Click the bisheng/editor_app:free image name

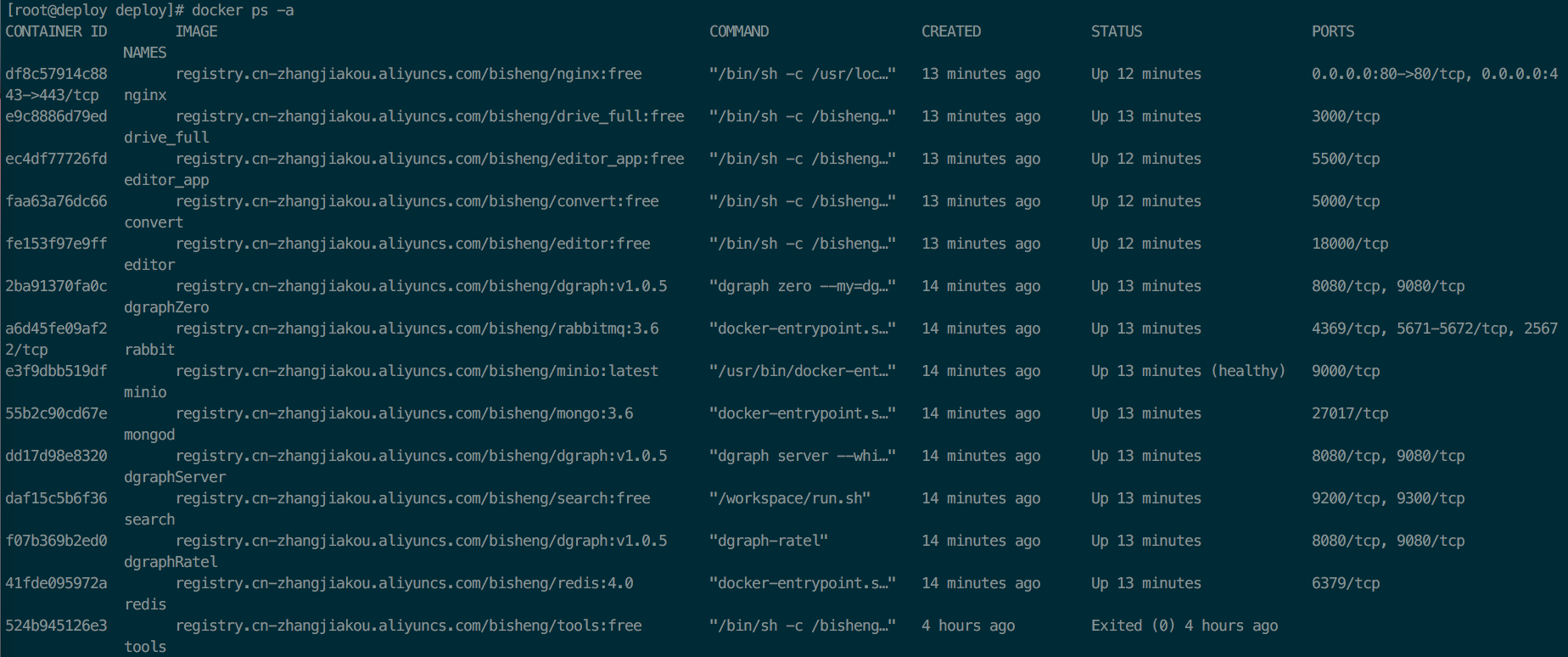tap(429, 159)
